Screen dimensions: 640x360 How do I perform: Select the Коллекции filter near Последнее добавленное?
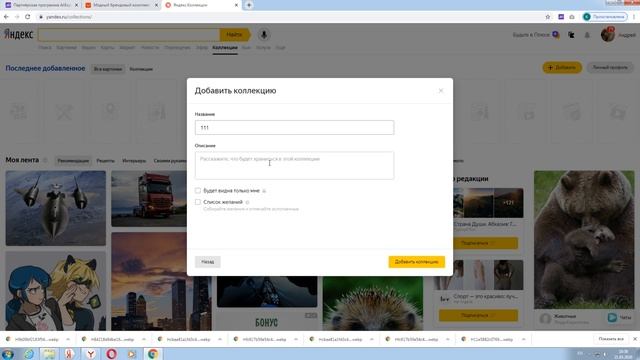[x=141, y=69]
